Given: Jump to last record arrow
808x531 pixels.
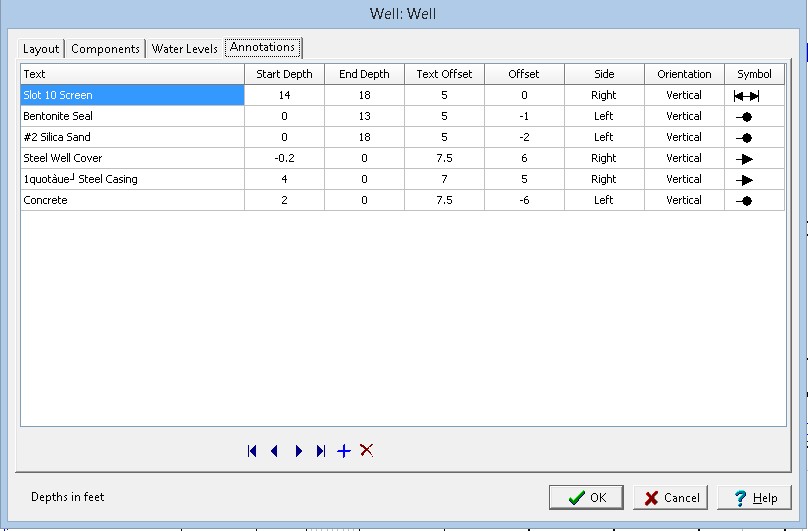Looking at the screenshot, I should tap(320, 451).
